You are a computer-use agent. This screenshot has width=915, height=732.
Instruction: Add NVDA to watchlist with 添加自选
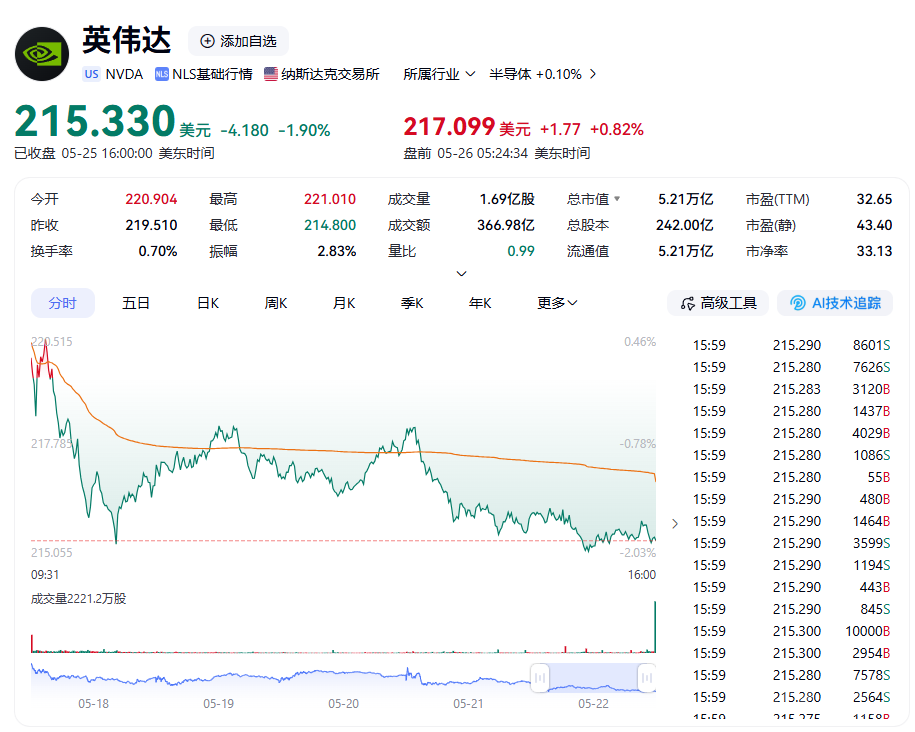pyautogui.click(x=238, y=41)
